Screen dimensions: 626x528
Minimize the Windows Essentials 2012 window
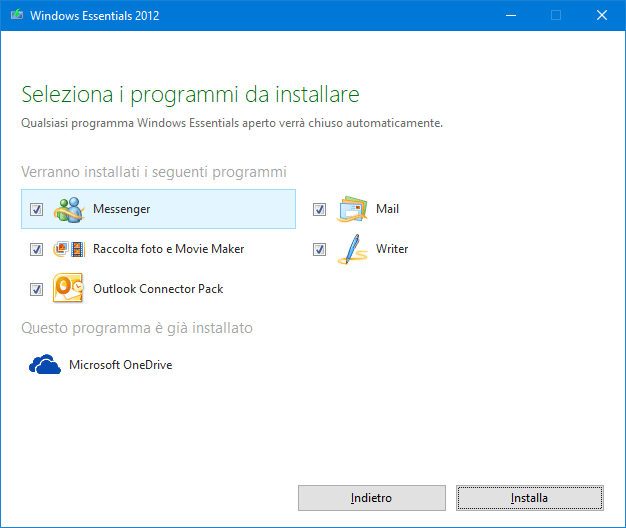[510, 15]
